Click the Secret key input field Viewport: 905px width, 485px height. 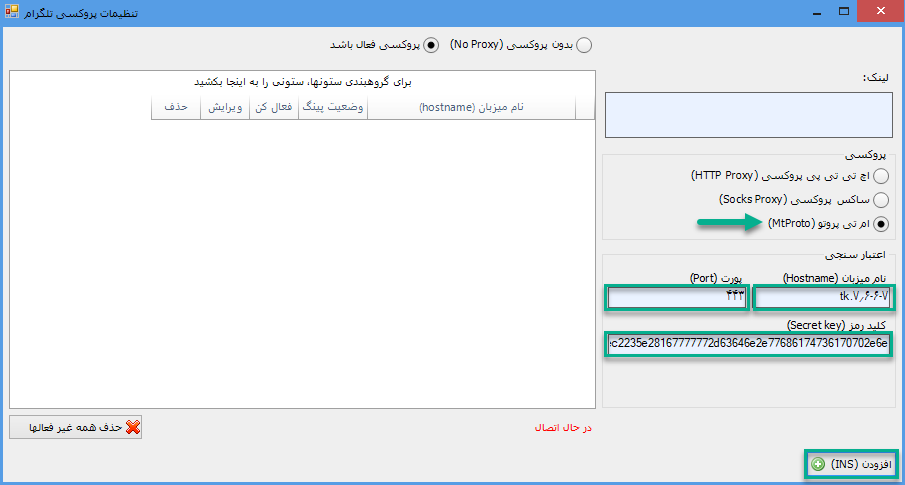tap(749, 345)
